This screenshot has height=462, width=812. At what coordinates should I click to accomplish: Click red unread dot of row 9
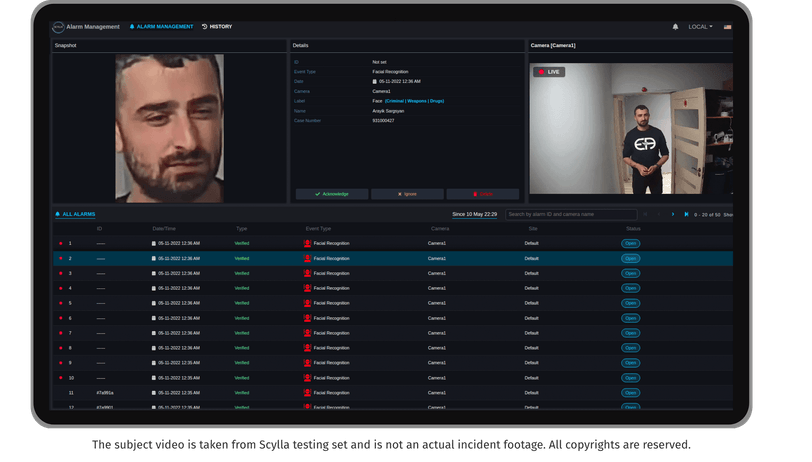(x=61, y=363)
